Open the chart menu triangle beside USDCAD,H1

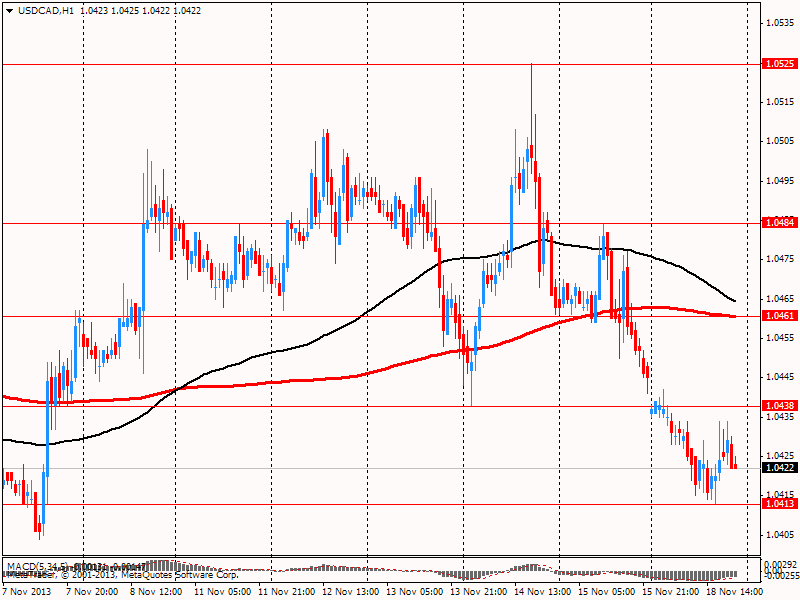pyautogui.click(x=9, y=11)
